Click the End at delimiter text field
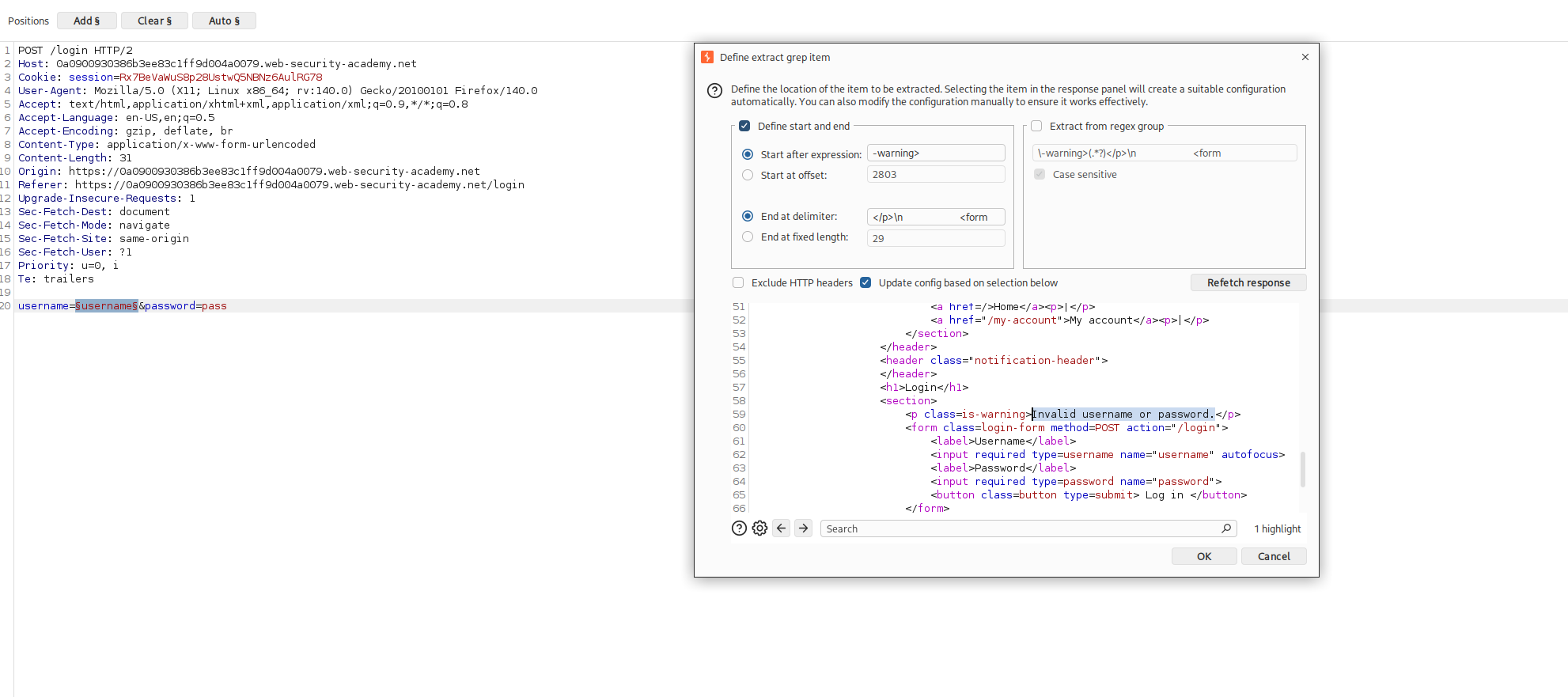This screenshot has height=697, width=1568. pos(936,217)
